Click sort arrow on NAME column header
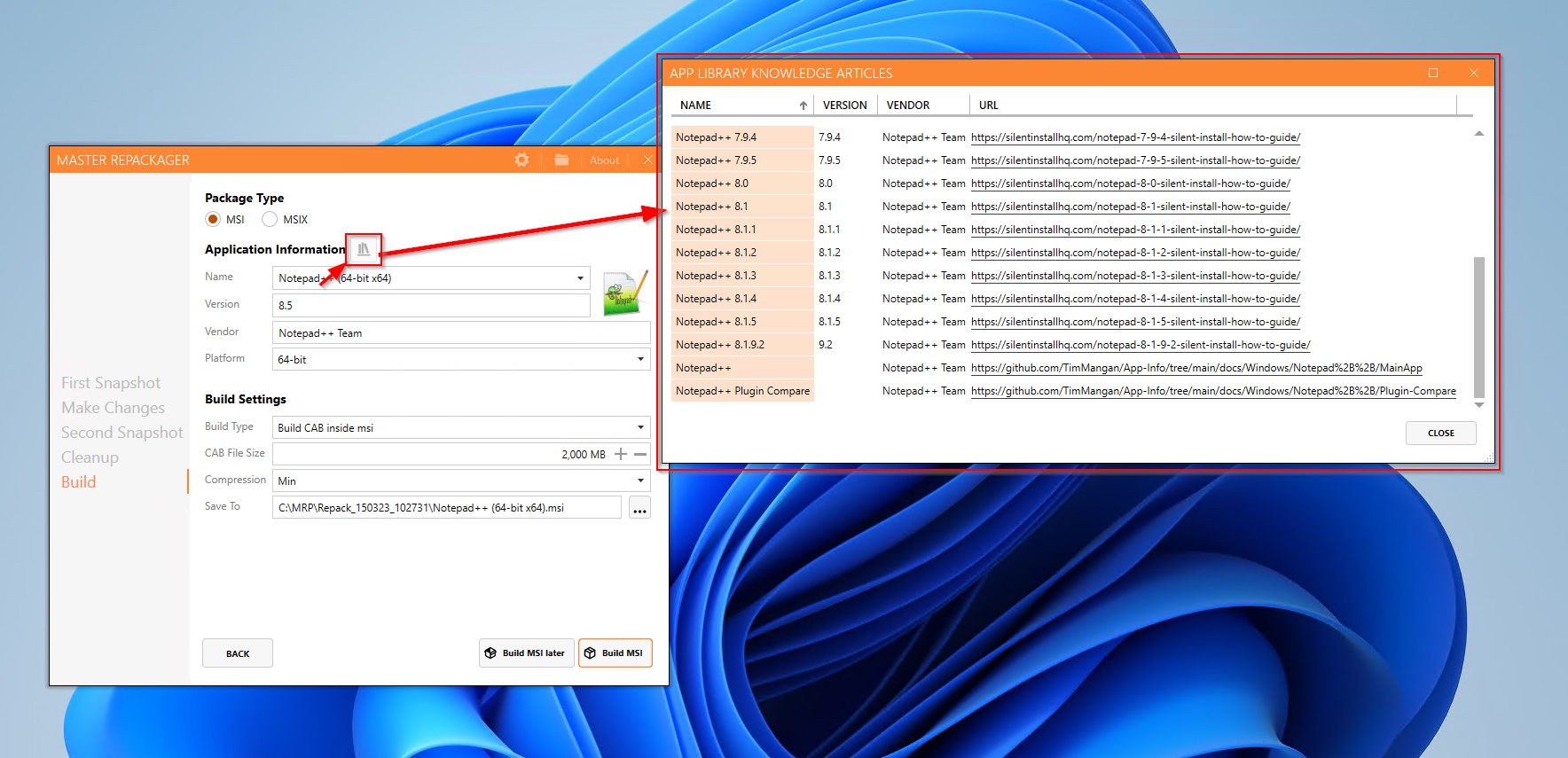 pyautogui.click(x=804, y=105)
